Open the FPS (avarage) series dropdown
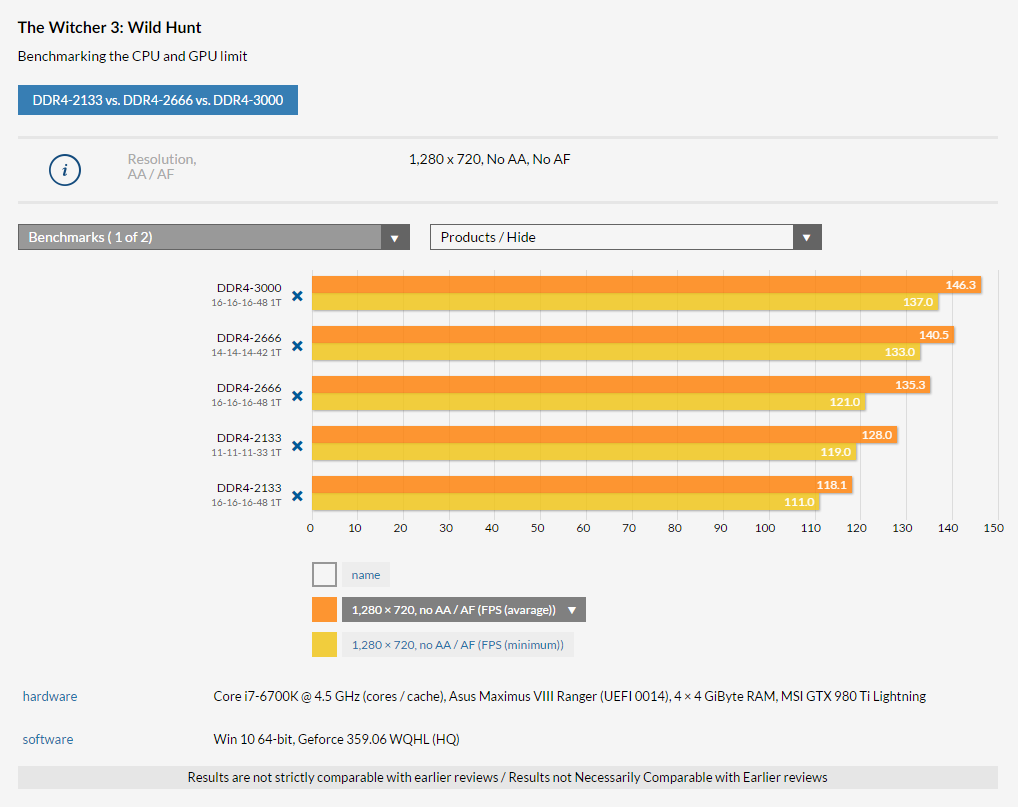The width and height of the screenshot is (1024, 807). point(464,610)
